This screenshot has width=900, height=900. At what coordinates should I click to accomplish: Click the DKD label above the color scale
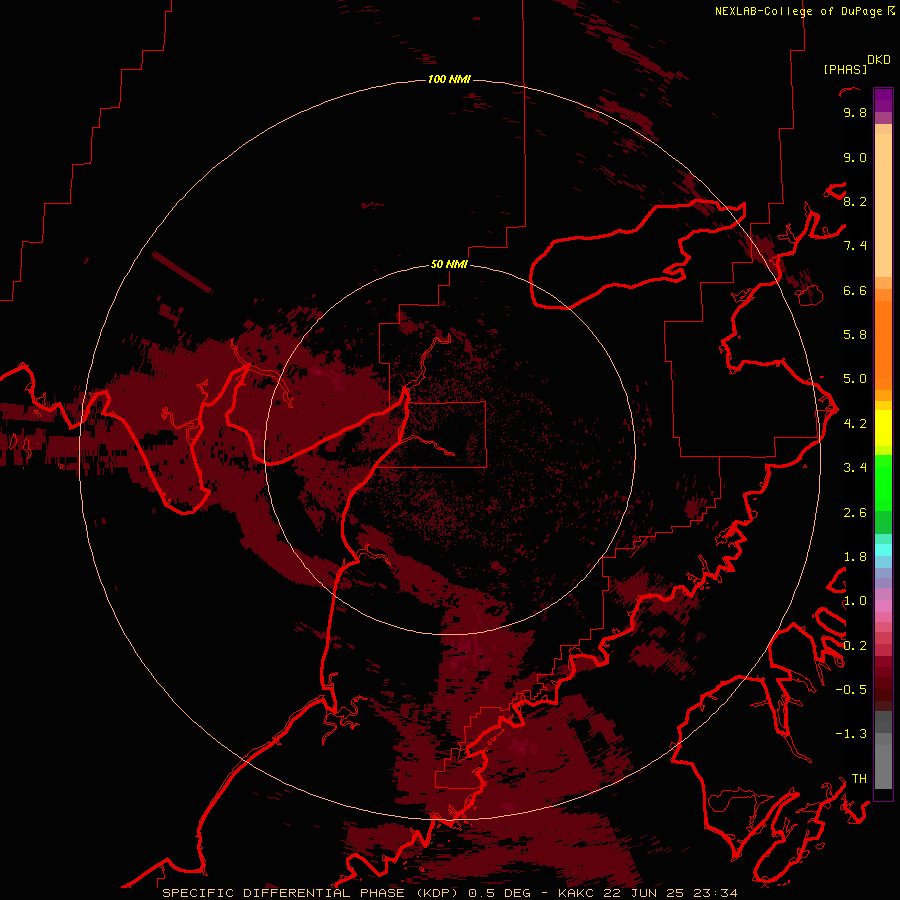pyautogui.click(x=879, y=60)
